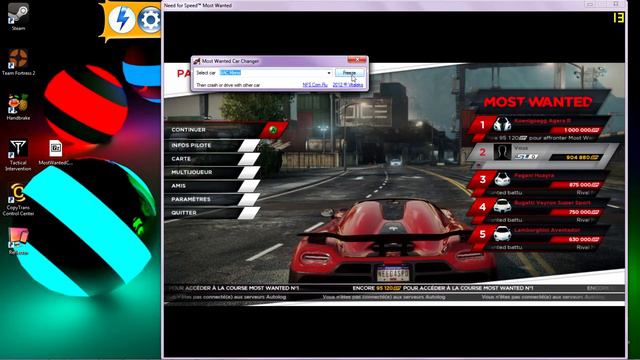Click the Freeze button

coord(349,73)
